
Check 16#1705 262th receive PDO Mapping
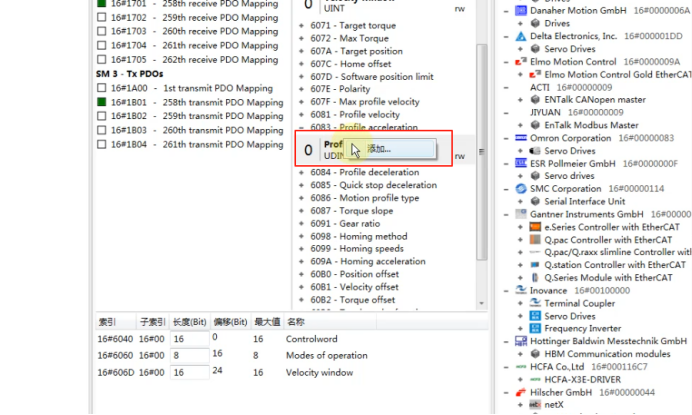[x=102, y=60]
